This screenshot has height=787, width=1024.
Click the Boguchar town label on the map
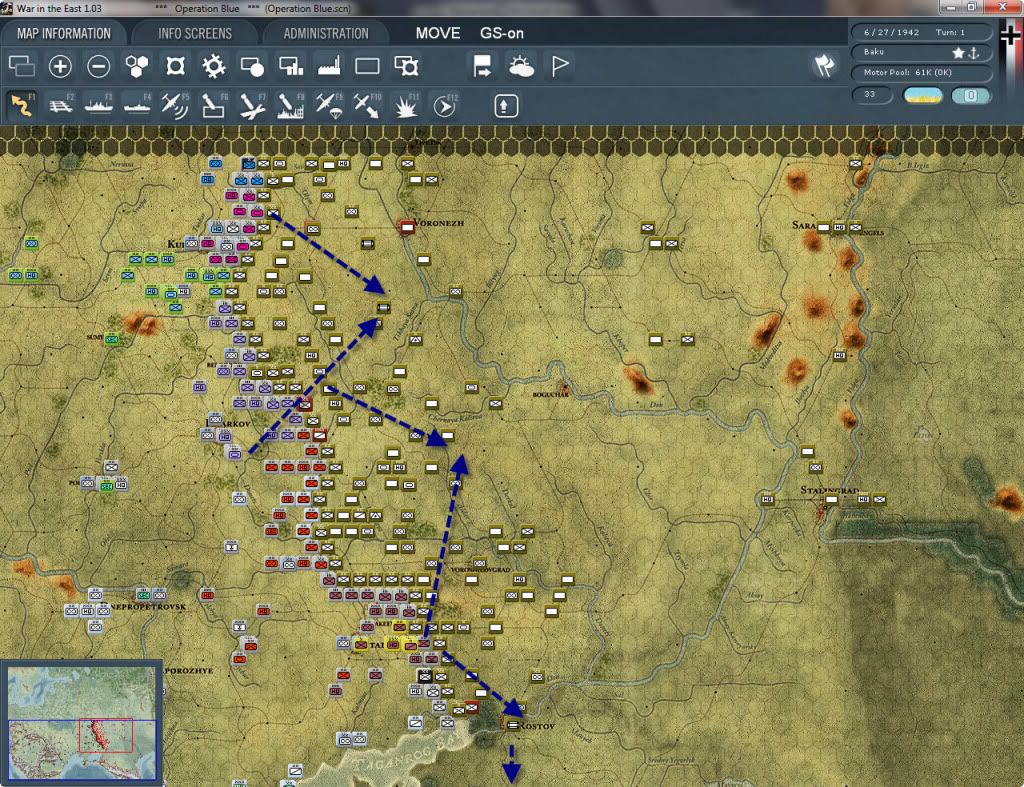coord(551,394)
